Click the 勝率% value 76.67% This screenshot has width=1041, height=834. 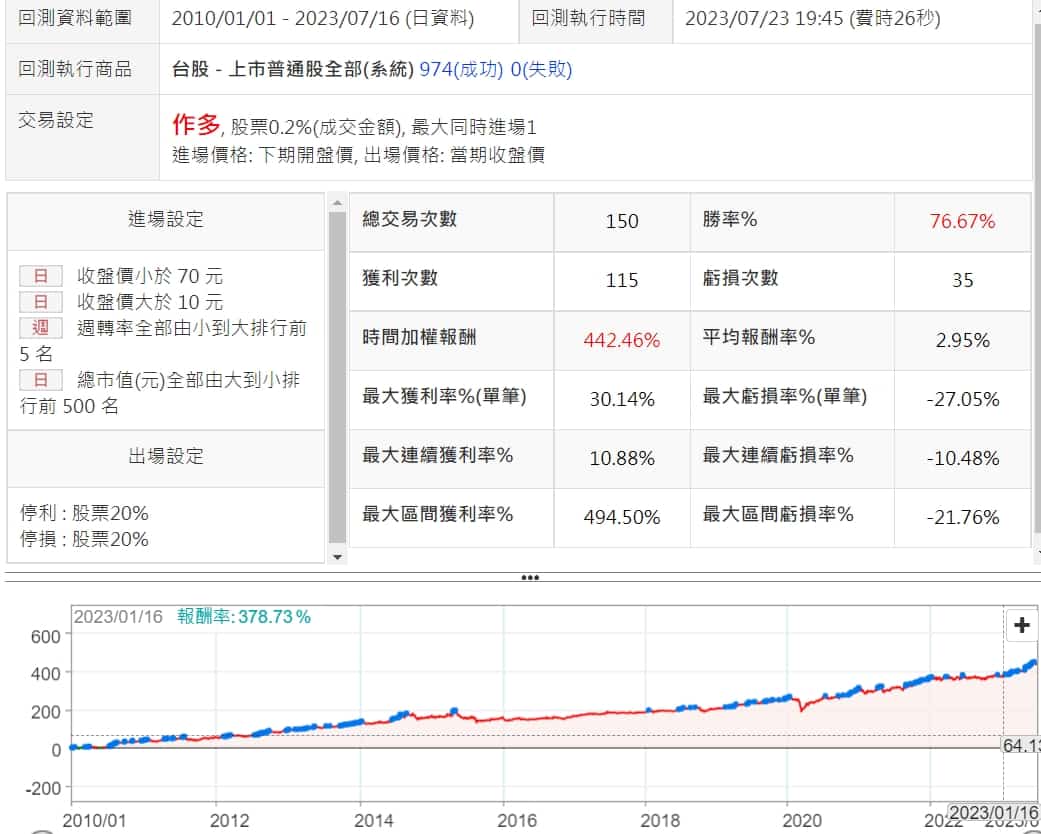[962, 222]
